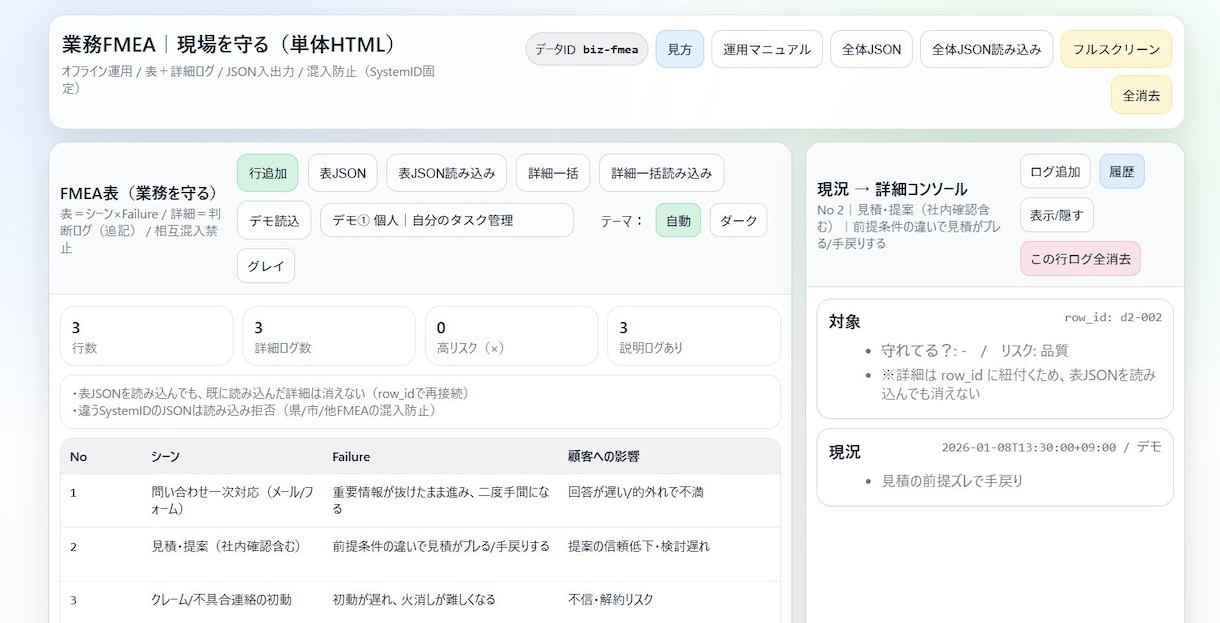Click 全体JSON読み込み to import
This screenshot has height=623, width=1220.
pyautogui.click(x=987, y=49)
